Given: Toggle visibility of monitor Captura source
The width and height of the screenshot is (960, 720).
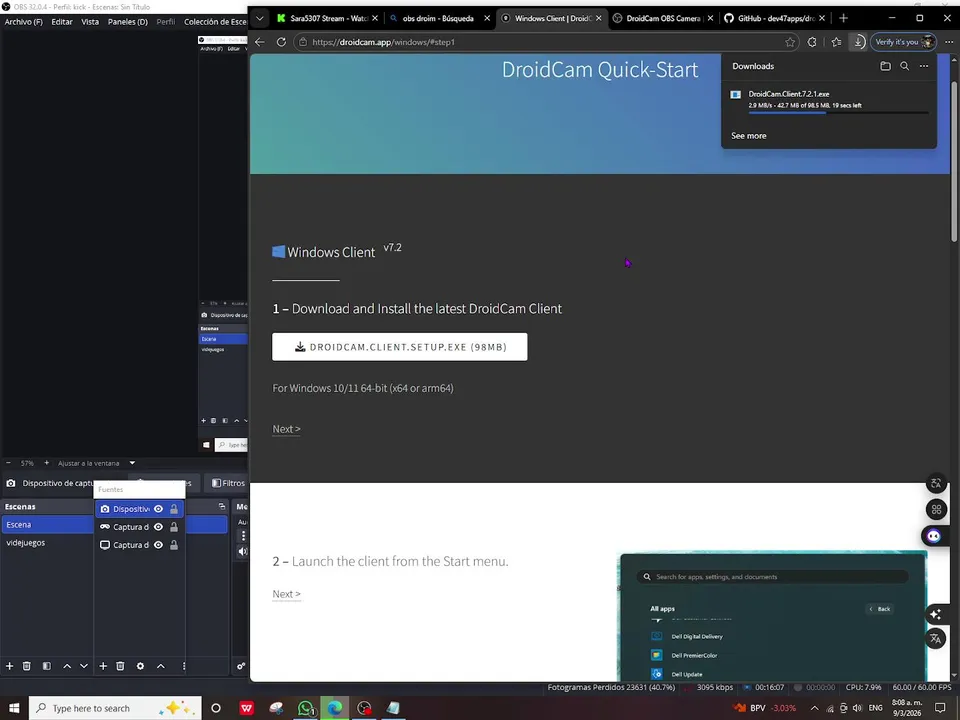Looking at the screenshot, I should point(159,545).
